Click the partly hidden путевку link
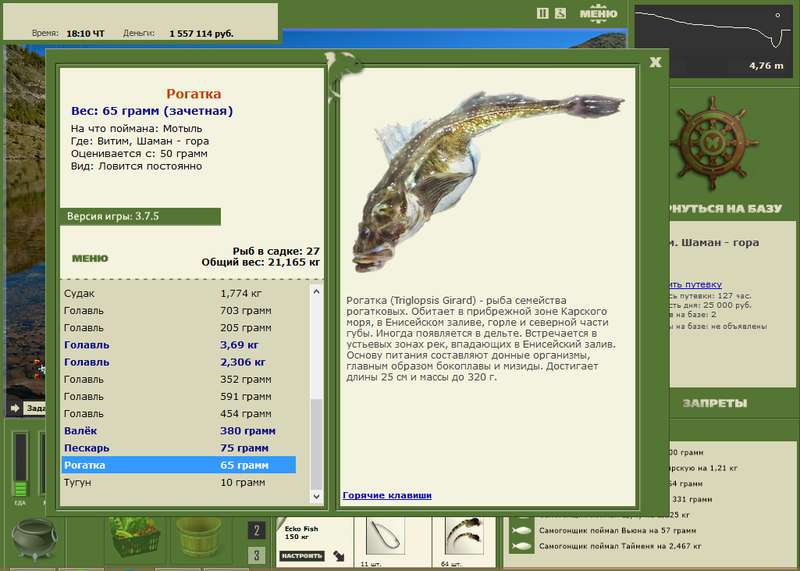 (x=695, y=285)
